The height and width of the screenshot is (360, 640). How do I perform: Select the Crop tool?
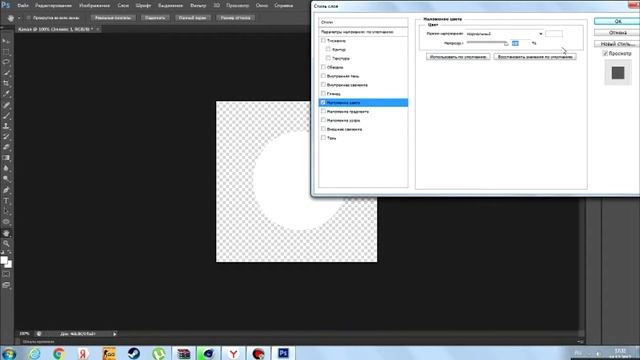coord(6,83)
